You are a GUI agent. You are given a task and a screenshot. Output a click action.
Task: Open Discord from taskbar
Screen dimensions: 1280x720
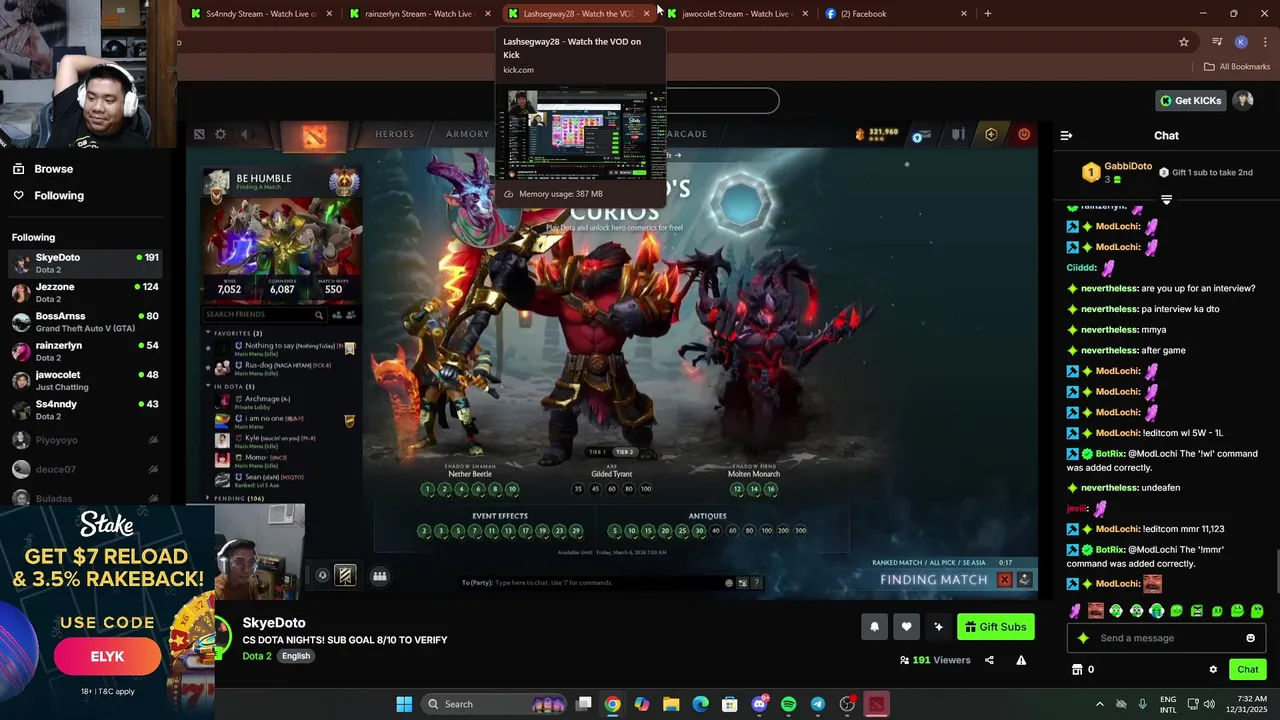(x=759, y=704)
